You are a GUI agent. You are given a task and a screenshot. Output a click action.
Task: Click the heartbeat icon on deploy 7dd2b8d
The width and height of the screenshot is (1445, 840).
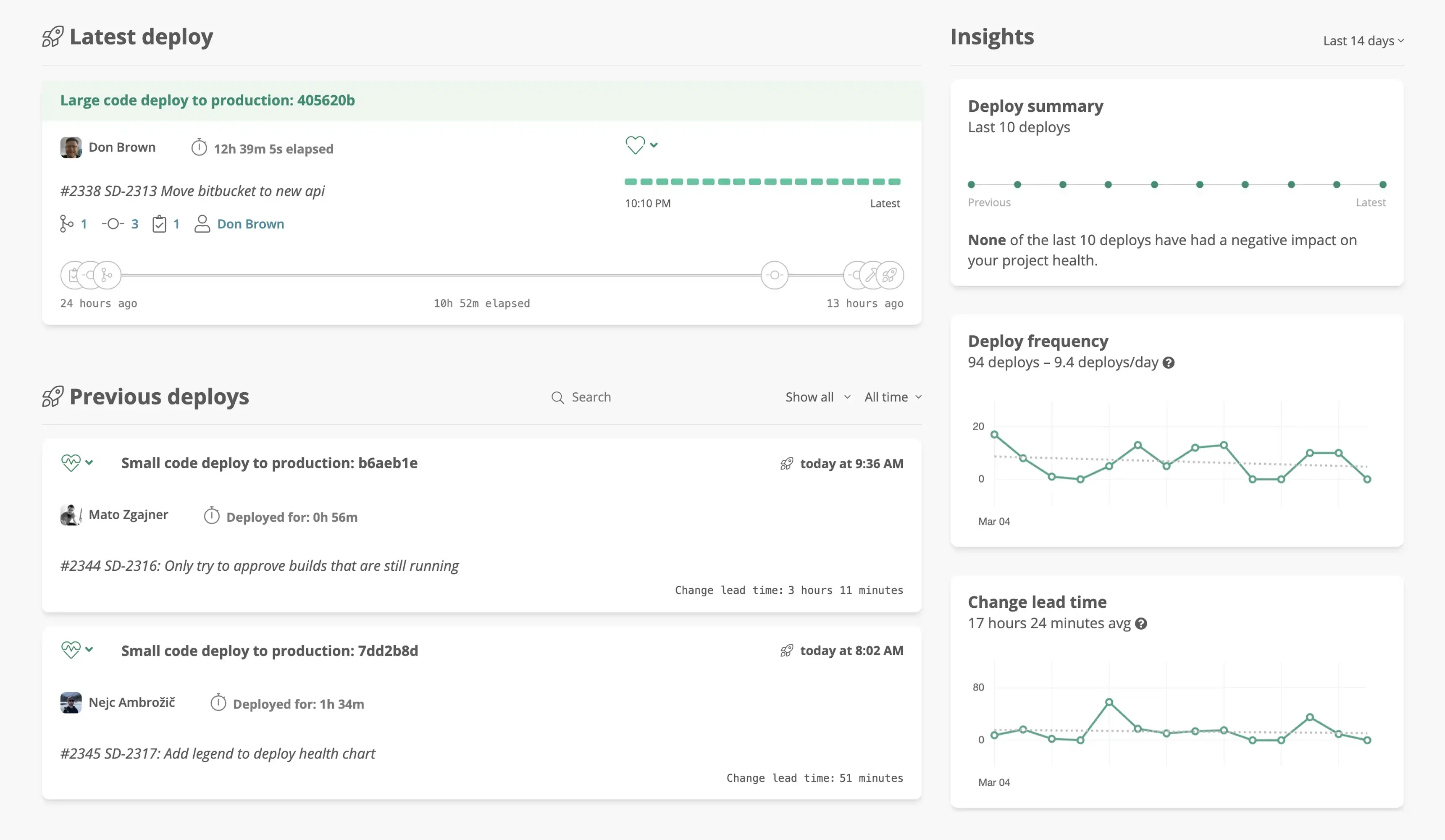pyautogui.click(x=71, y=650)
